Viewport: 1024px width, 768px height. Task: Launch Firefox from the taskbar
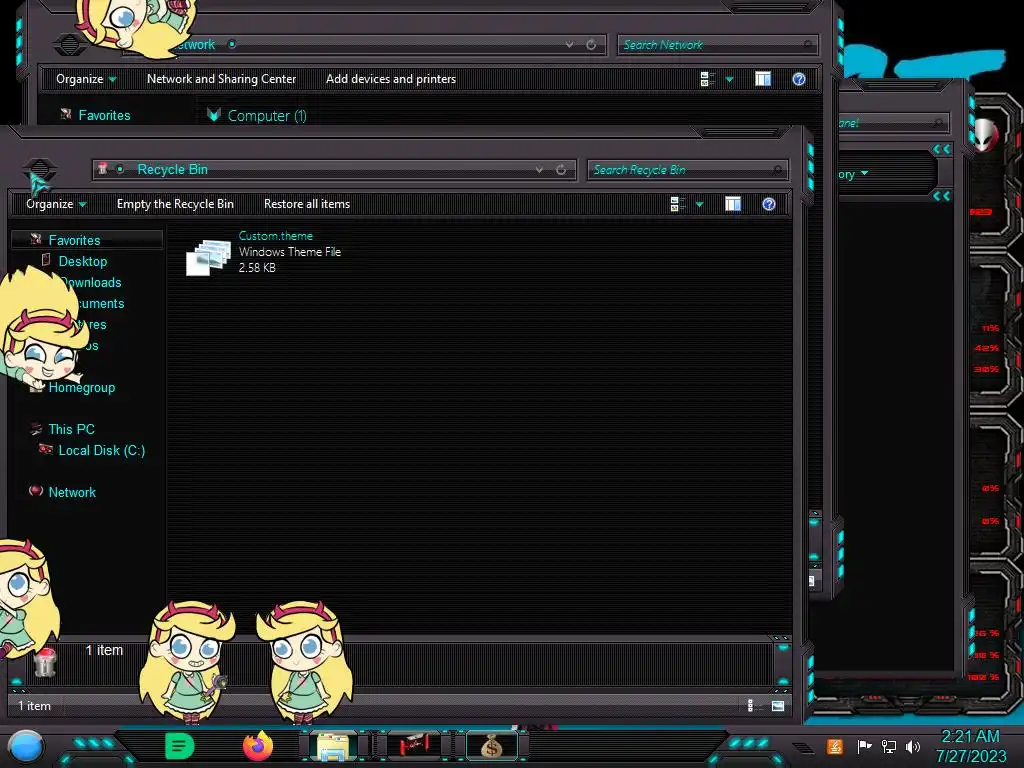pyautogui.click(x=257, y=746)
